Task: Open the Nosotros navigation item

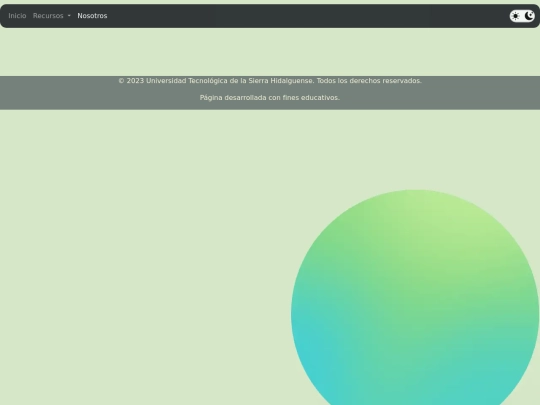Action: (92, 16)
